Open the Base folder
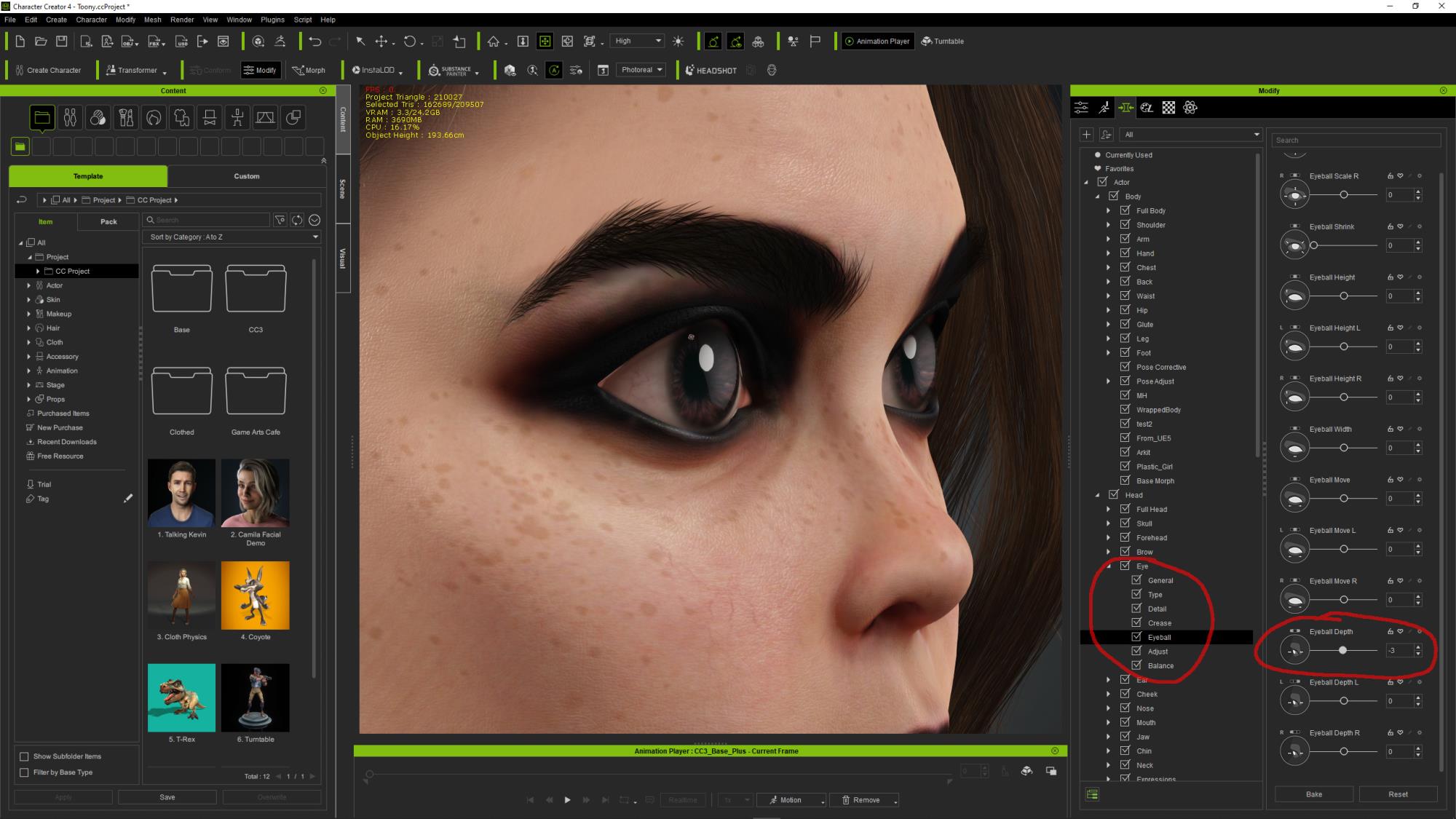Viewport: 1456px width, 819px height. coord(182,289)
